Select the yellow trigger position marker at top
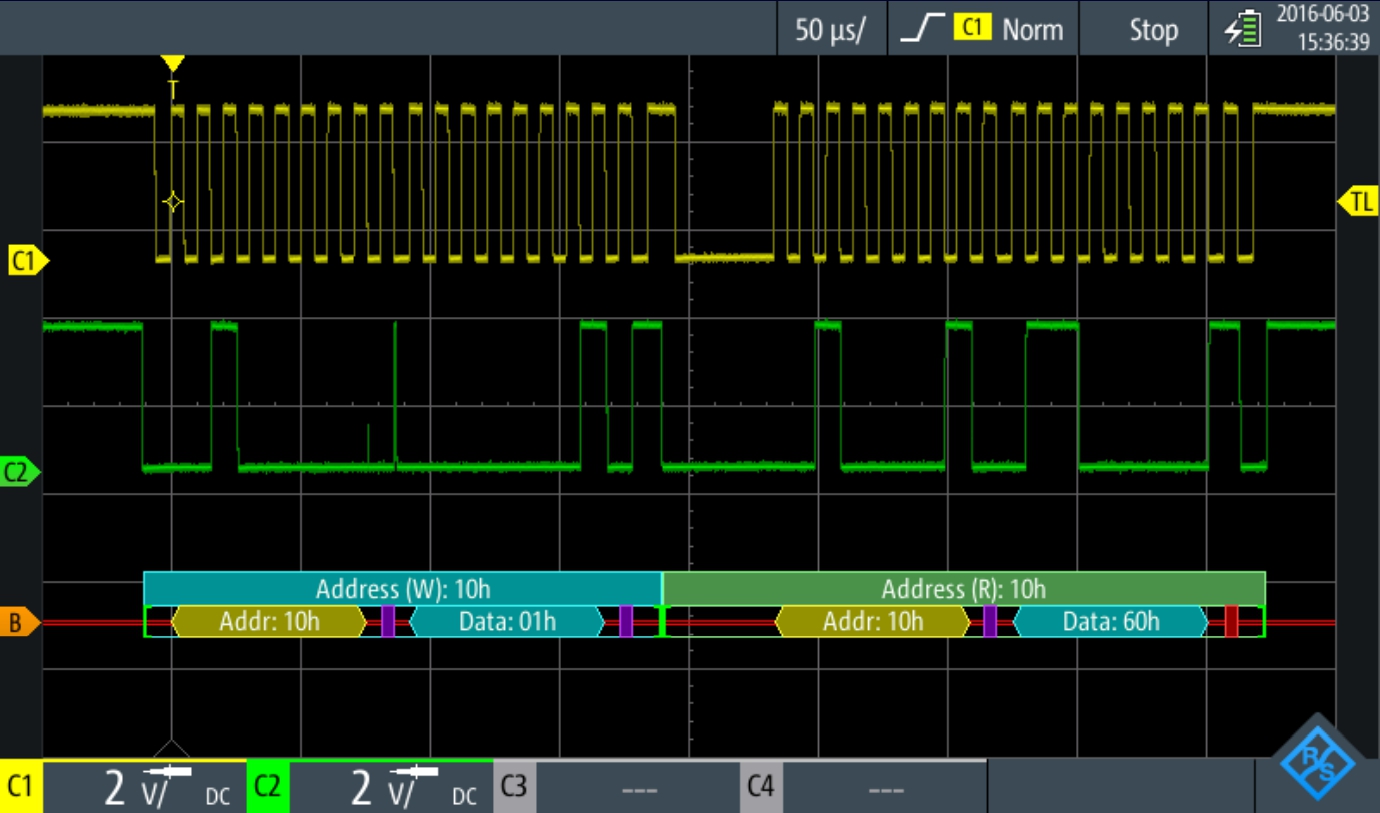This screenshot has height=813, width=1380. (x=173, y=64)
